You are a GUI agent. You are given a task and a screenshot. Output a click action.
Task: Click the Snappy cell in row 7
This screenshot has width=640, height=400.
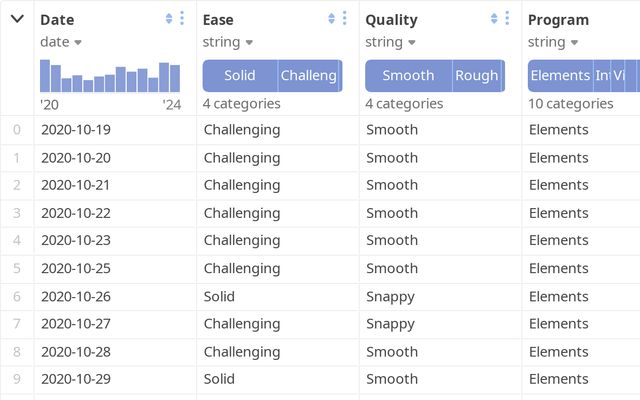(390, 324)
